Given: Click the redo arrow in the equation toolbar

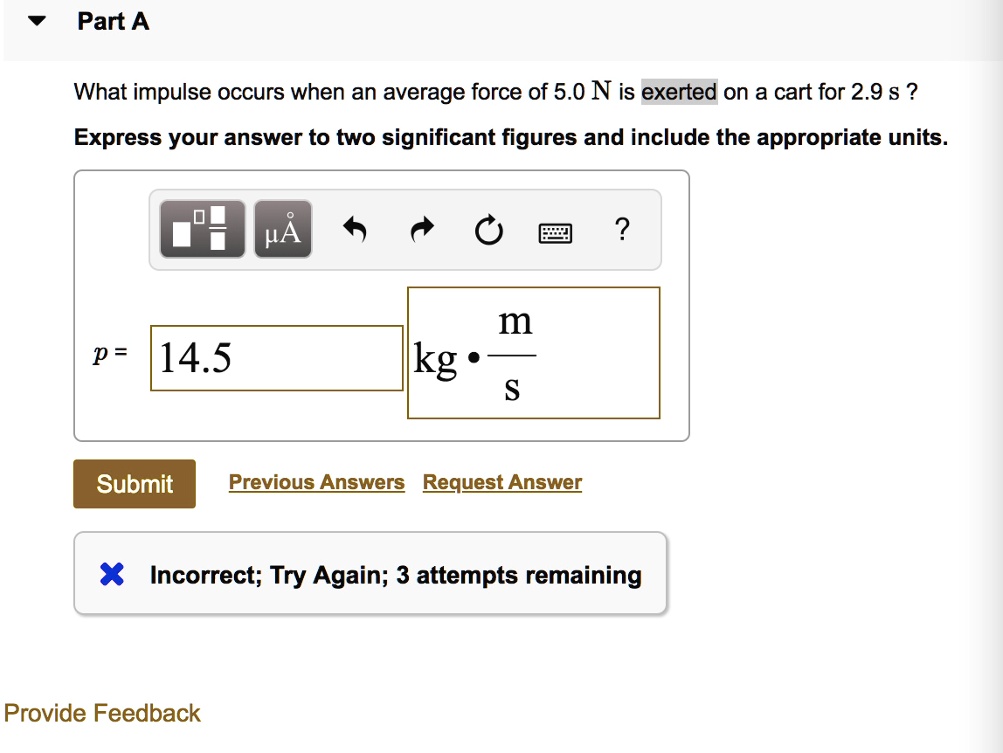Looking at the screenshot, I should [421, 228].
